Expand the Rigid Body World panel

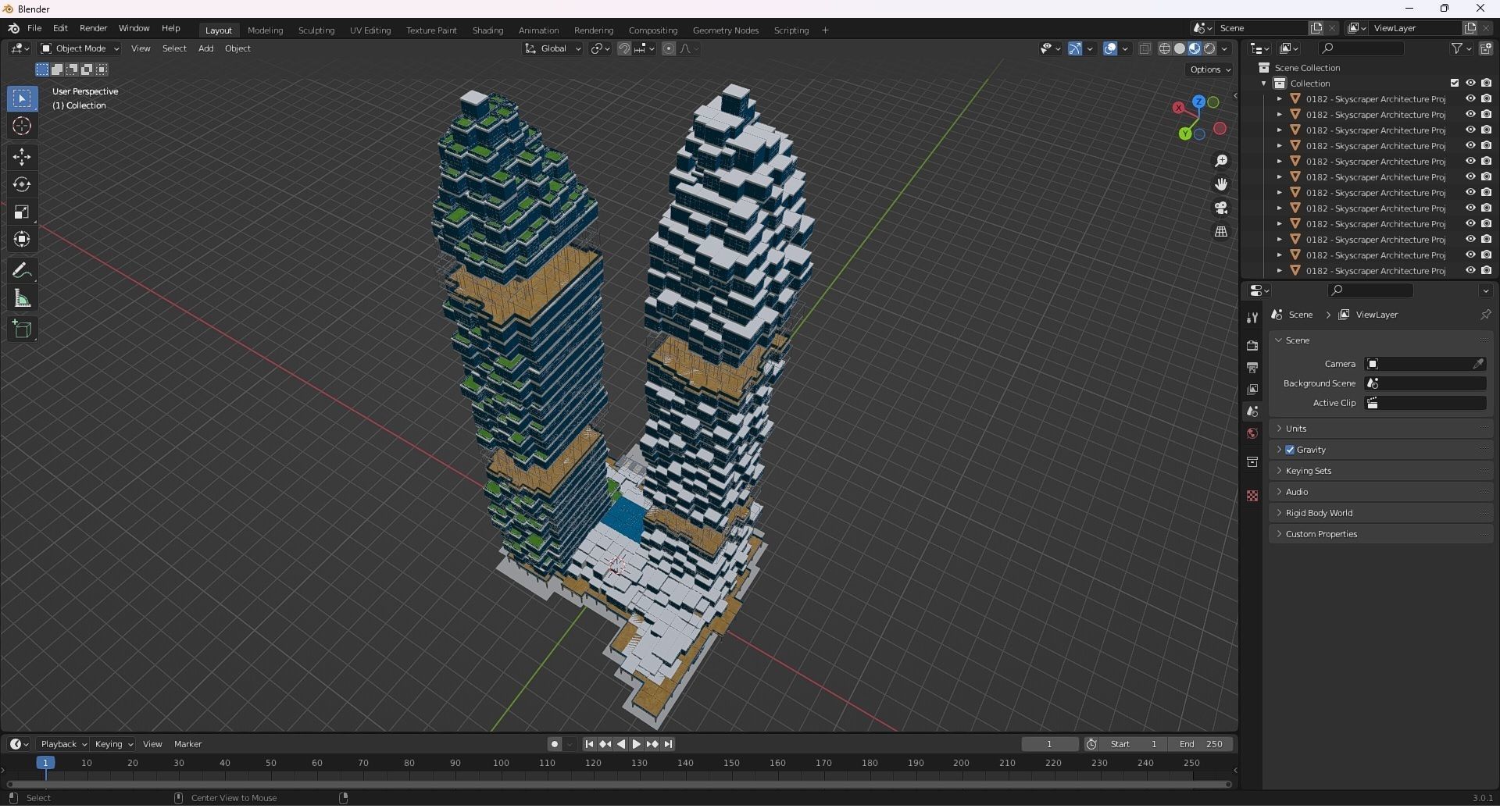[x=1319, y=513]
